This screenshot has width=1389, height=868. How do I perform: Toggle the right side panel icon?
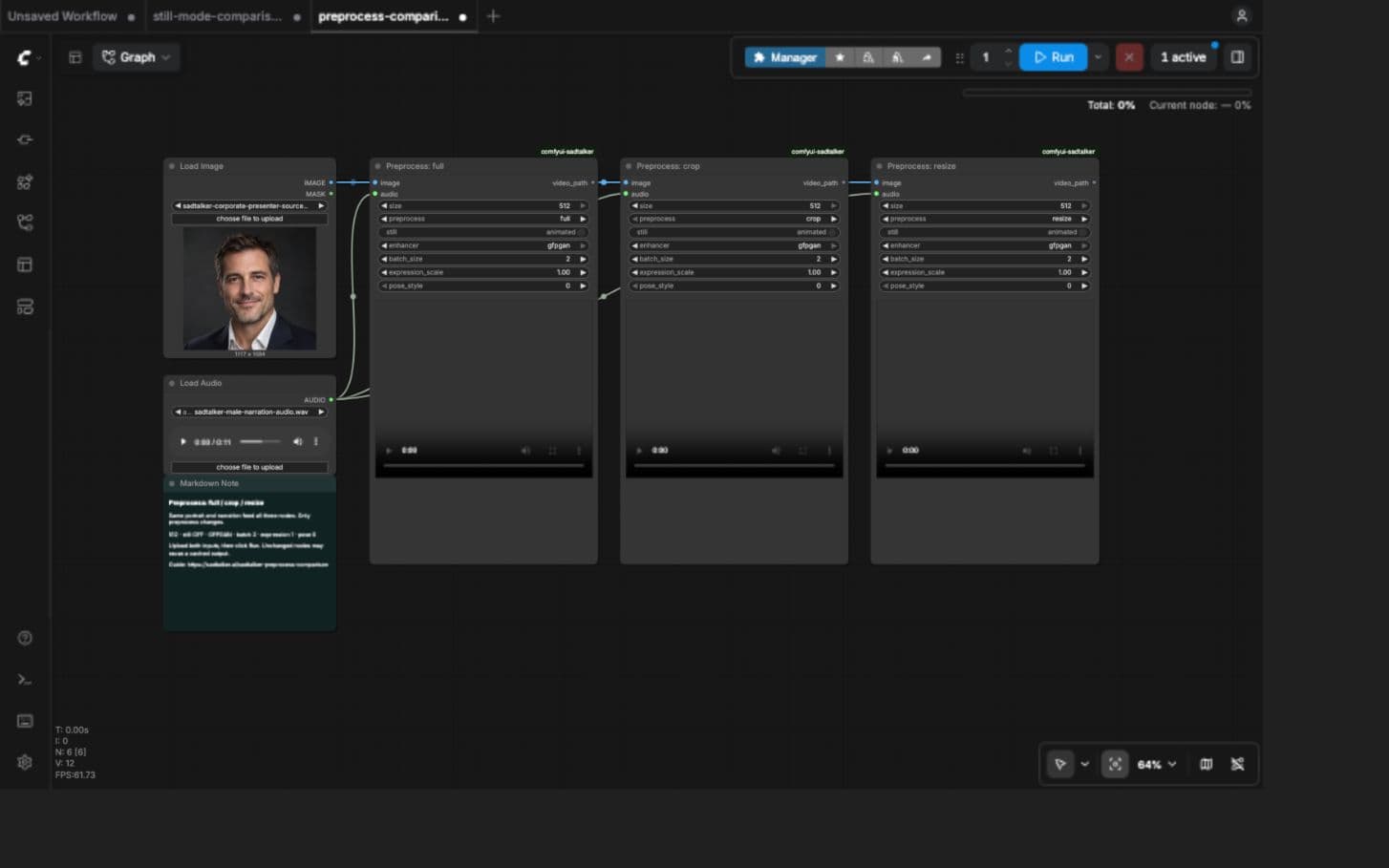[1237, 57]
